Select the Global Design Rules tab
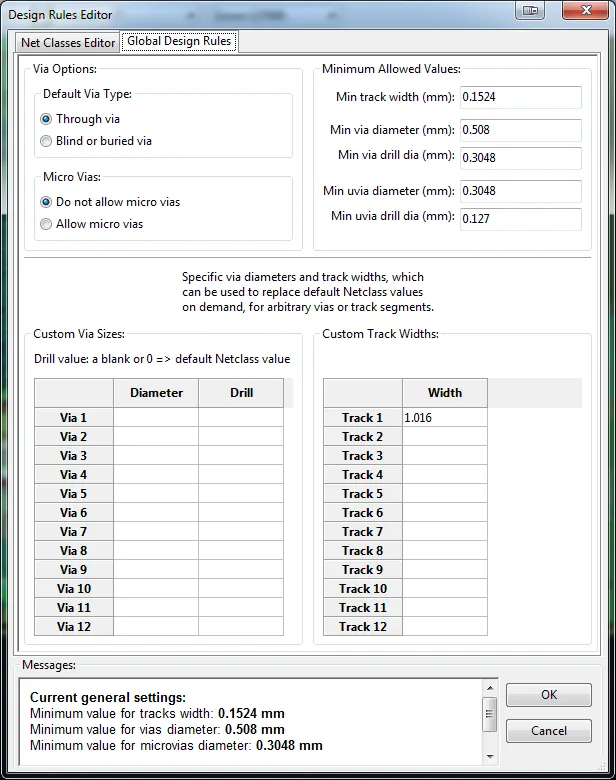This screenshot has width=616, height=780. coord(179,41)
